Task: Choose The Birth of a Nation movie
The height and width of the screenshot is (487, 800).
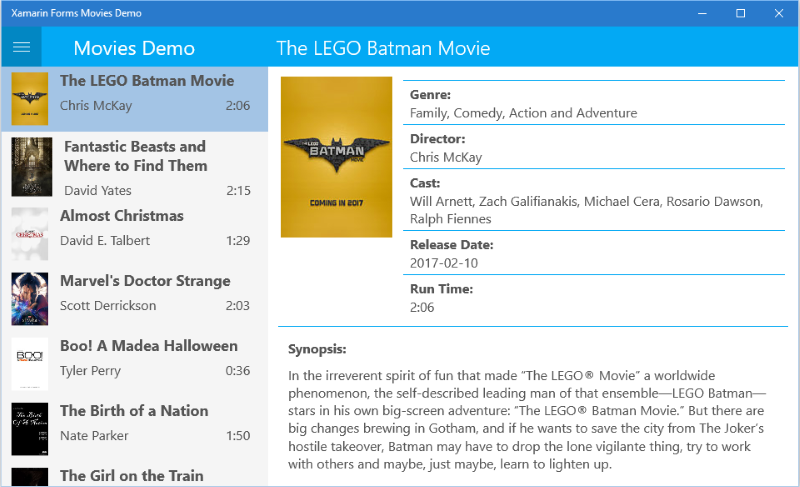Action: tap(135, 429)
